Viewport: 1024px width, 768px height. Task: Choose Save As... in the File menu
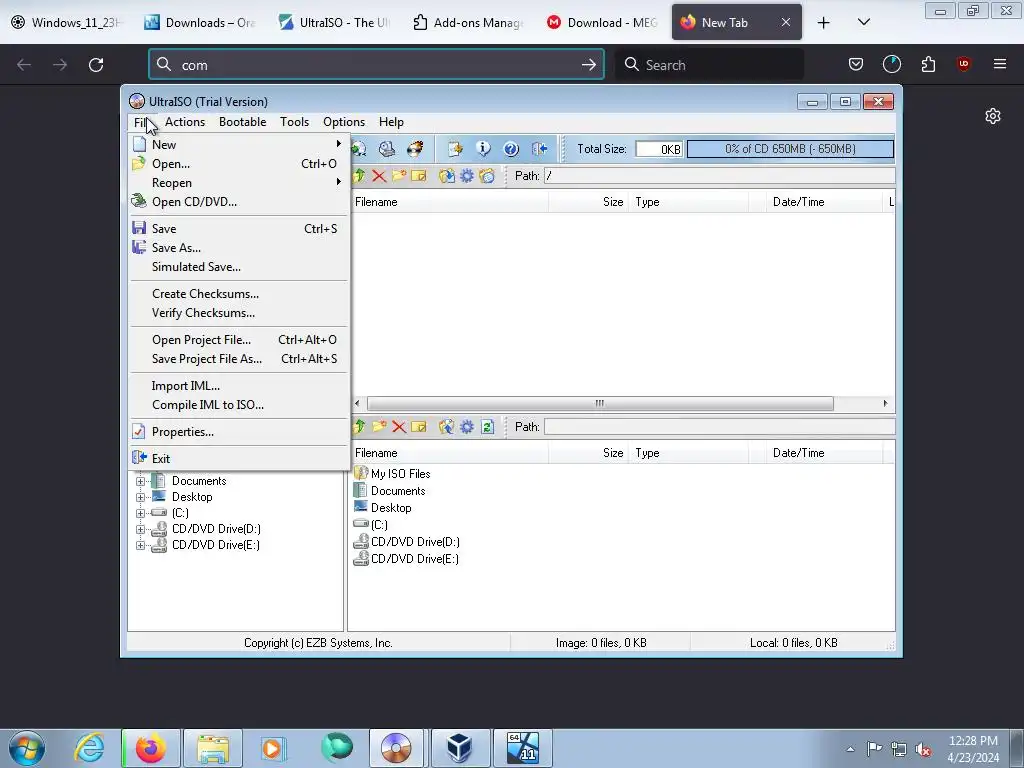coord(238,248)
